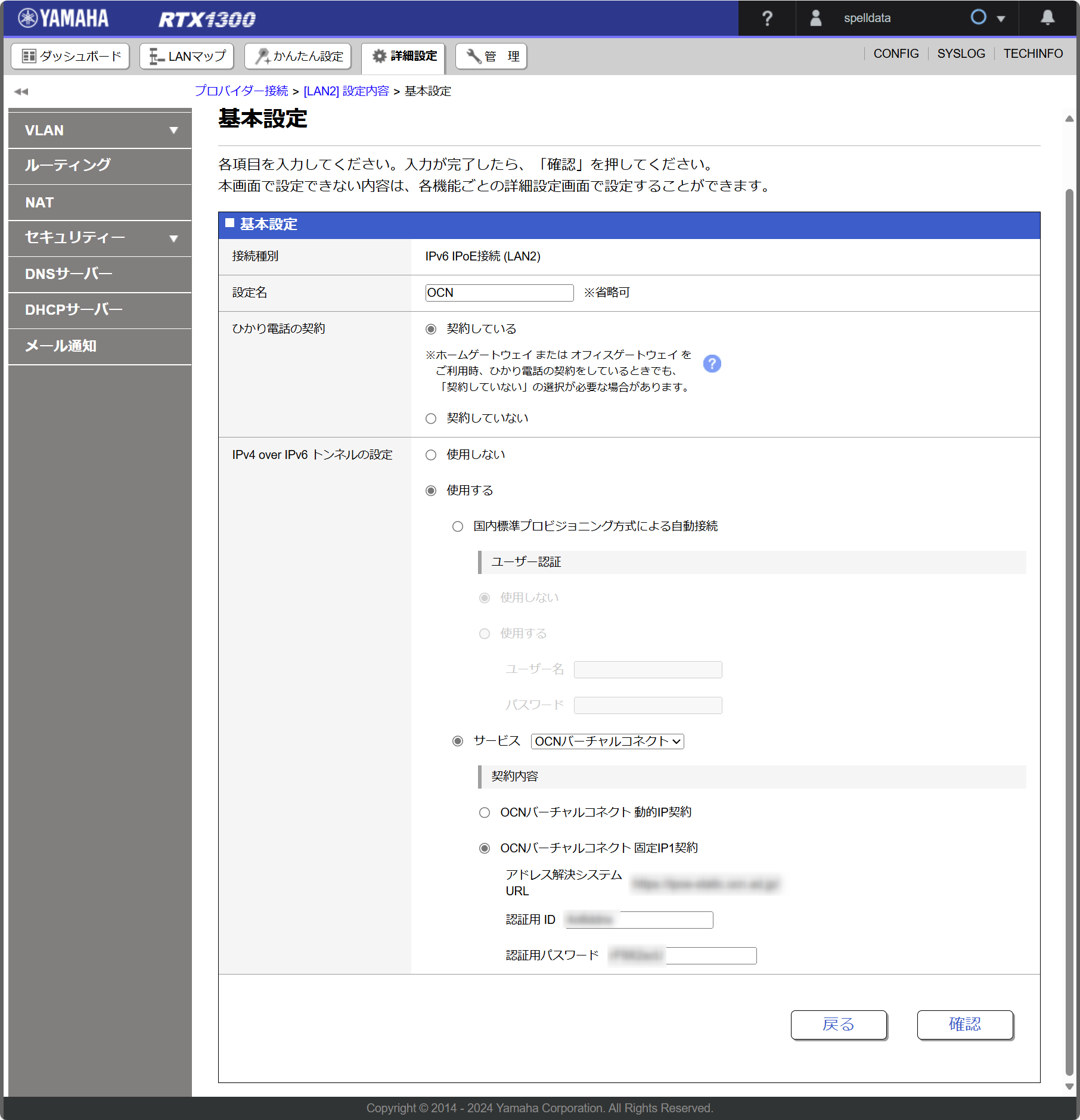Open メール通知 in sidebar
The height and width of the screenshot is (1120, 1080).
[x=100, y=346]
